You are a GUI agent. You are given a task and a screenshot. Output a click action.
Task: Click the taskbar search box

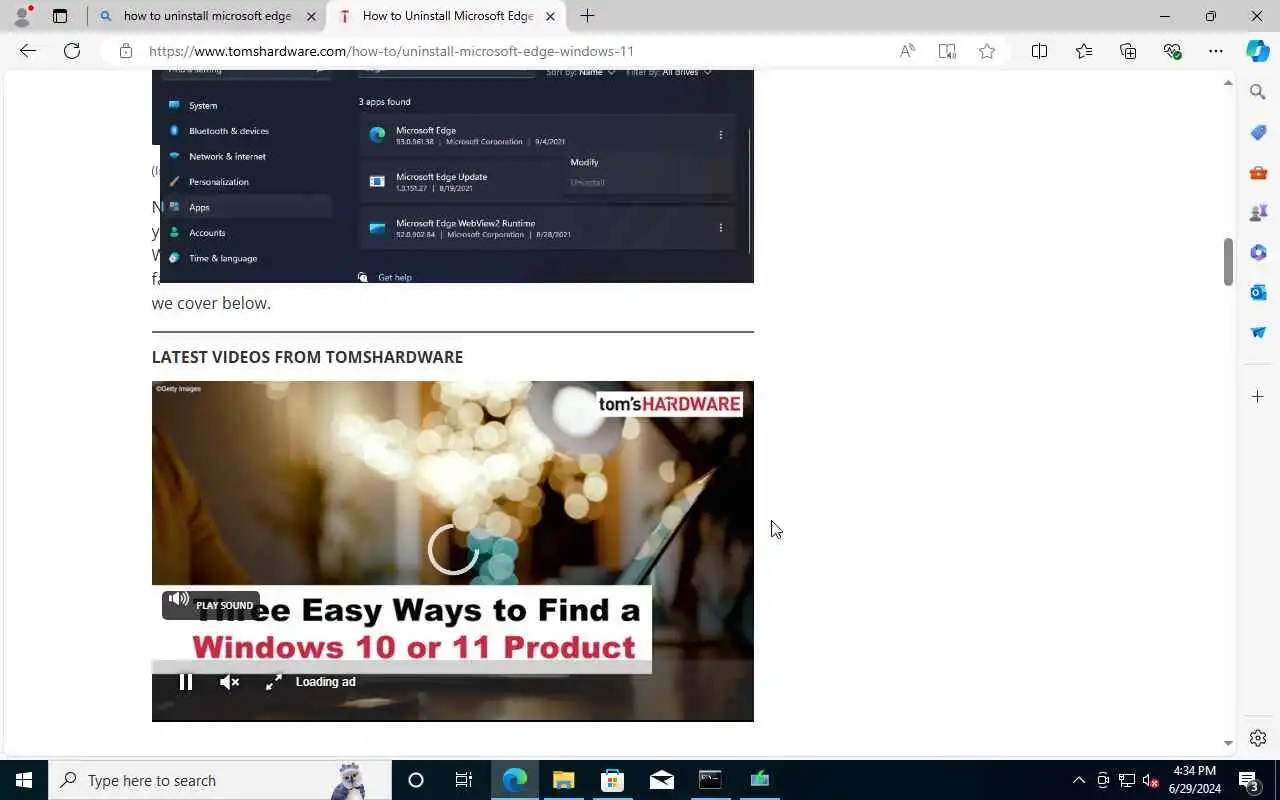tap(220, 780)
